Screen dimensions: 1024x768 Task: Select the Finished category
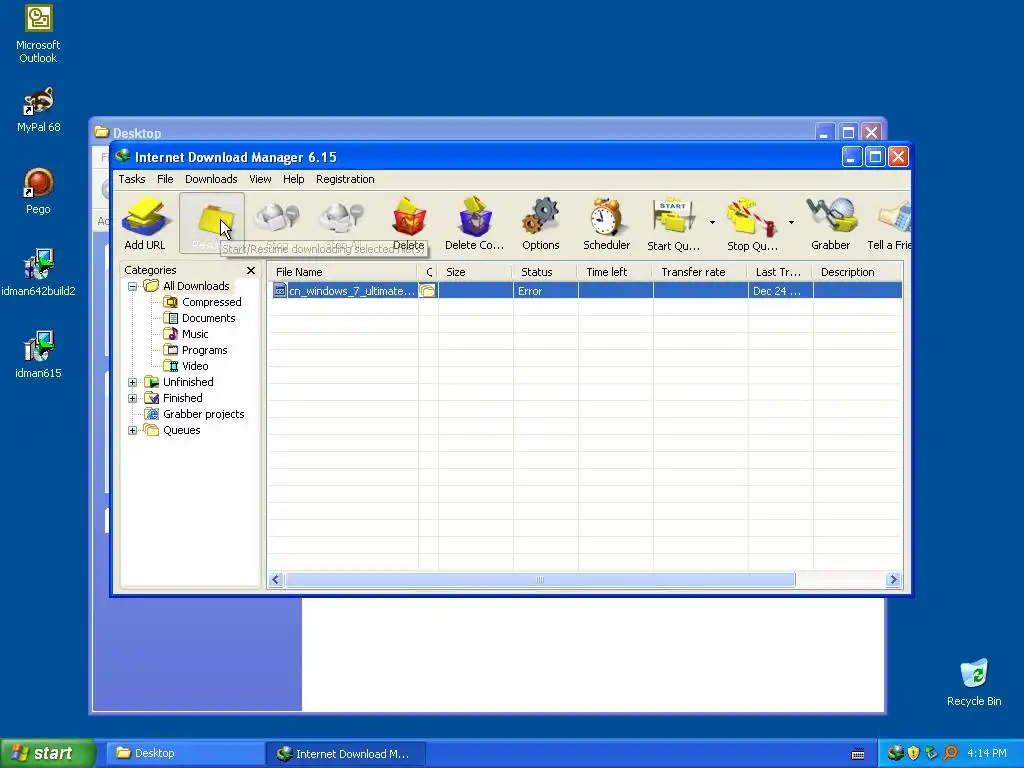click(x=182, y=398)
